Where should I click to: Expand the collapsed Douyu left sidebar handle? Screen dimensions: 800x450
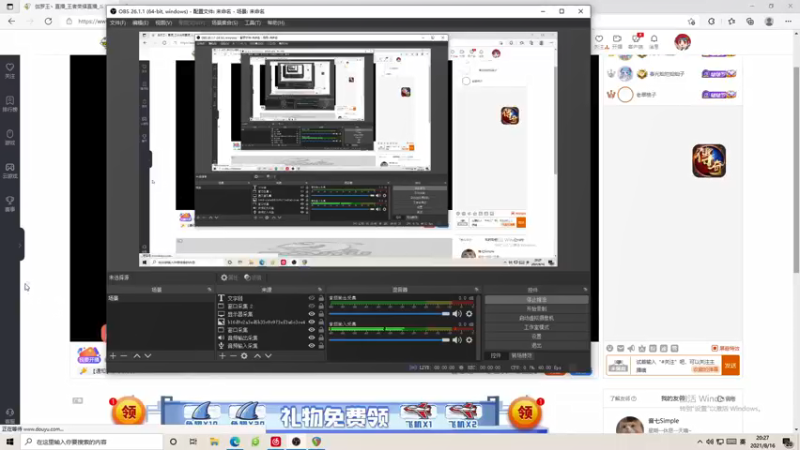20,245
